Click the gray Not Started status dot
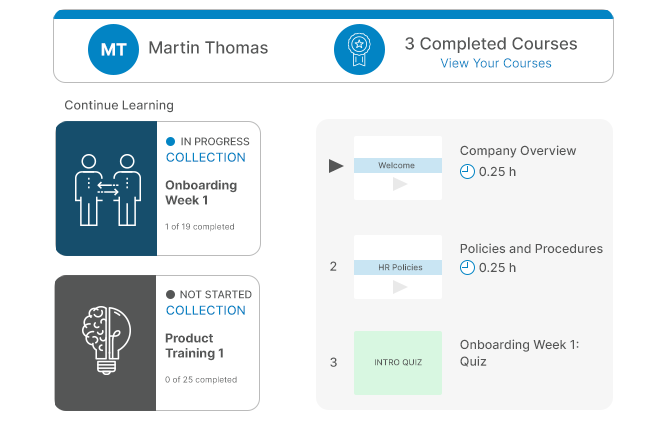670x430 pixels. pyautogui.click(x=170, y=295)
